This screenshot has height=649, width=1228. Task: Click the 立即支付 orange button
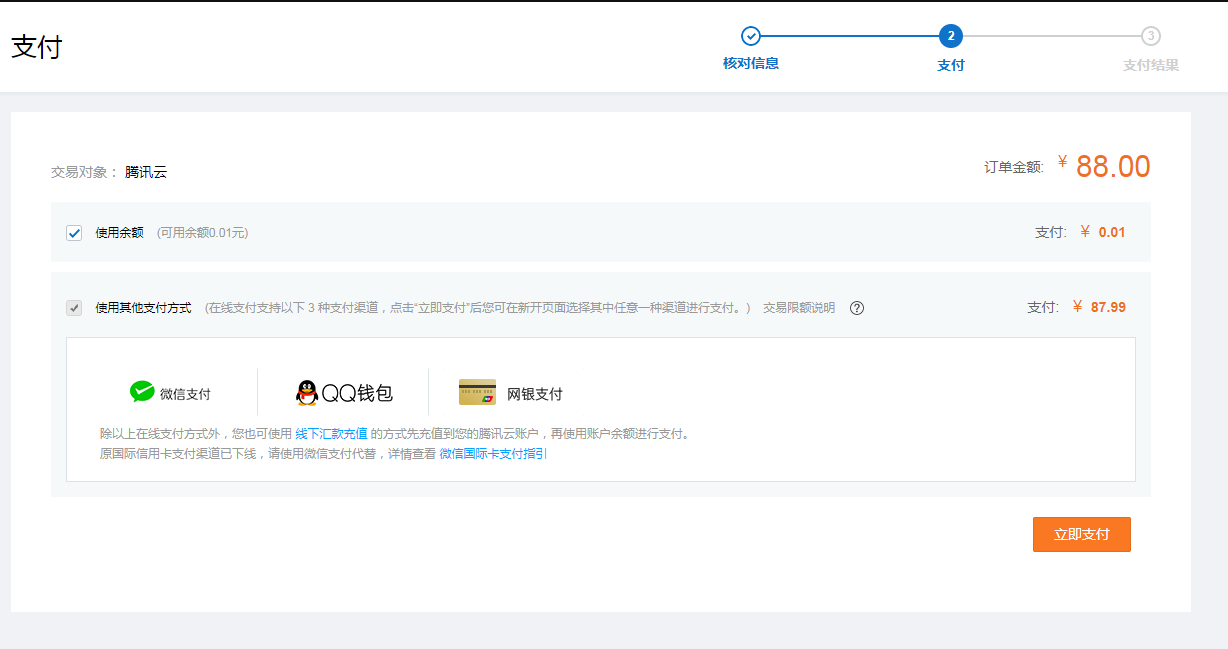1082,534
